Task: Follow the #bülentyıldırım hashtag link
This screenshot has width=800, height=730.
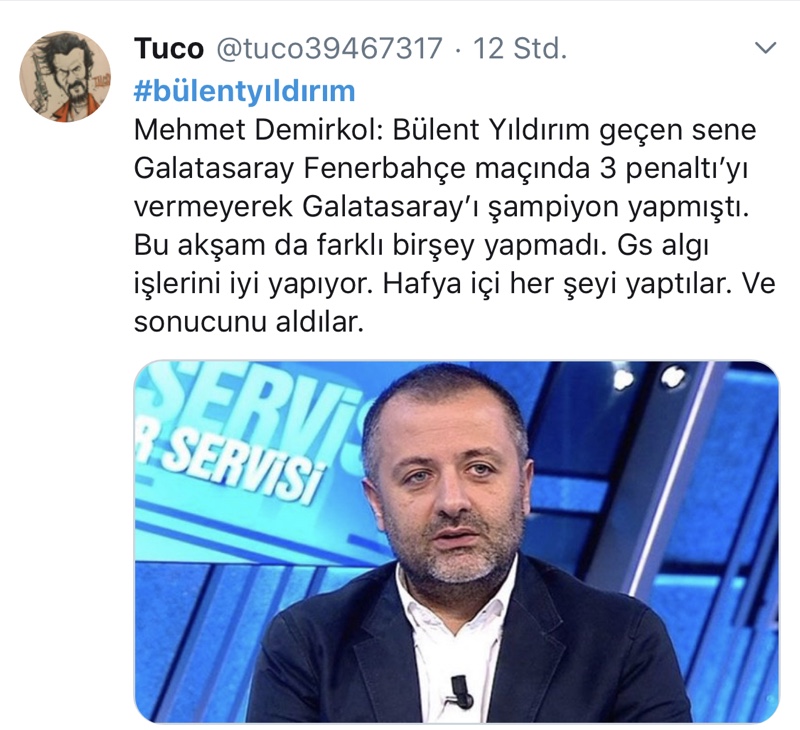Action: (244, 91)
